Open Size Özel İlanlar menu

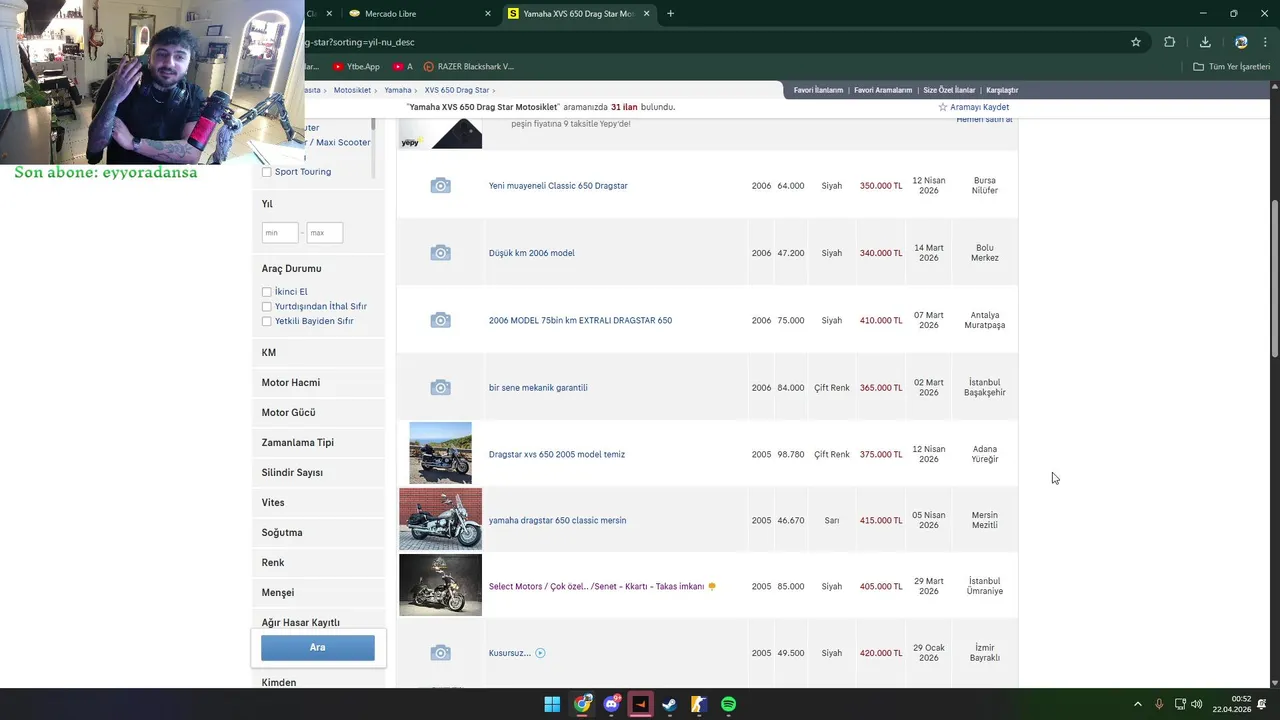pyautogui.click(x=949, y=90)
